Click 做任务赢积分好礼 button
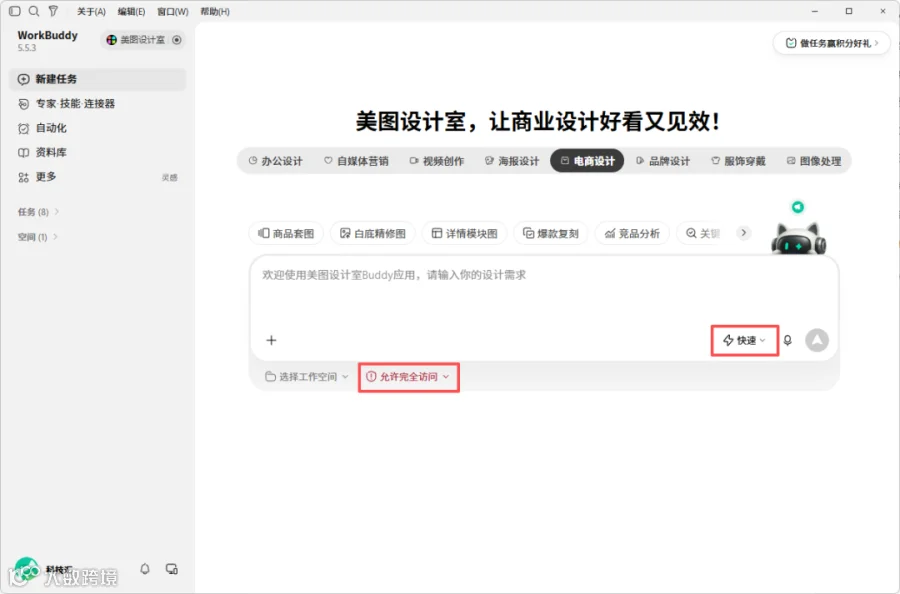Screen dimensions: 900x594 [x=832, y=43]
